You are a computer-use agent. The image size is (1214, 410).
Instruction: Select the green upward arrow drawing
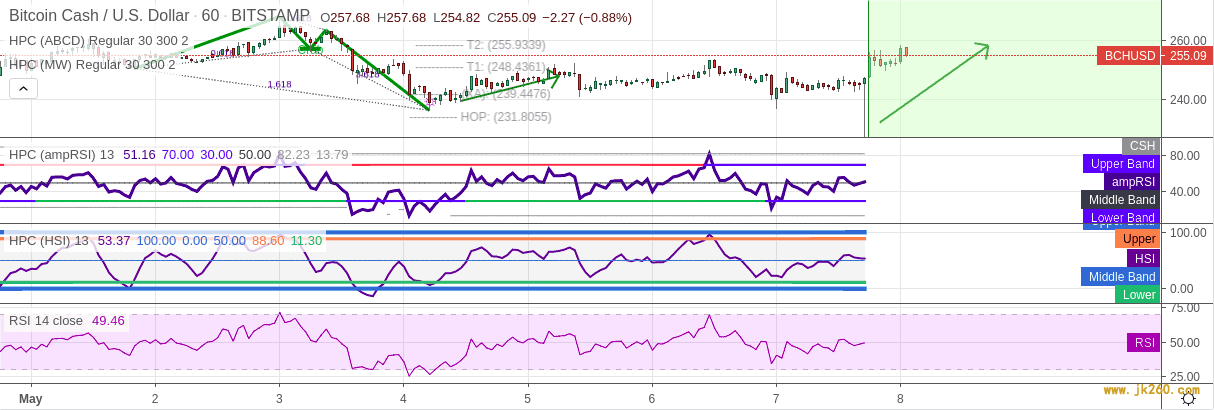pyautogui.click(x=933, y=84)
